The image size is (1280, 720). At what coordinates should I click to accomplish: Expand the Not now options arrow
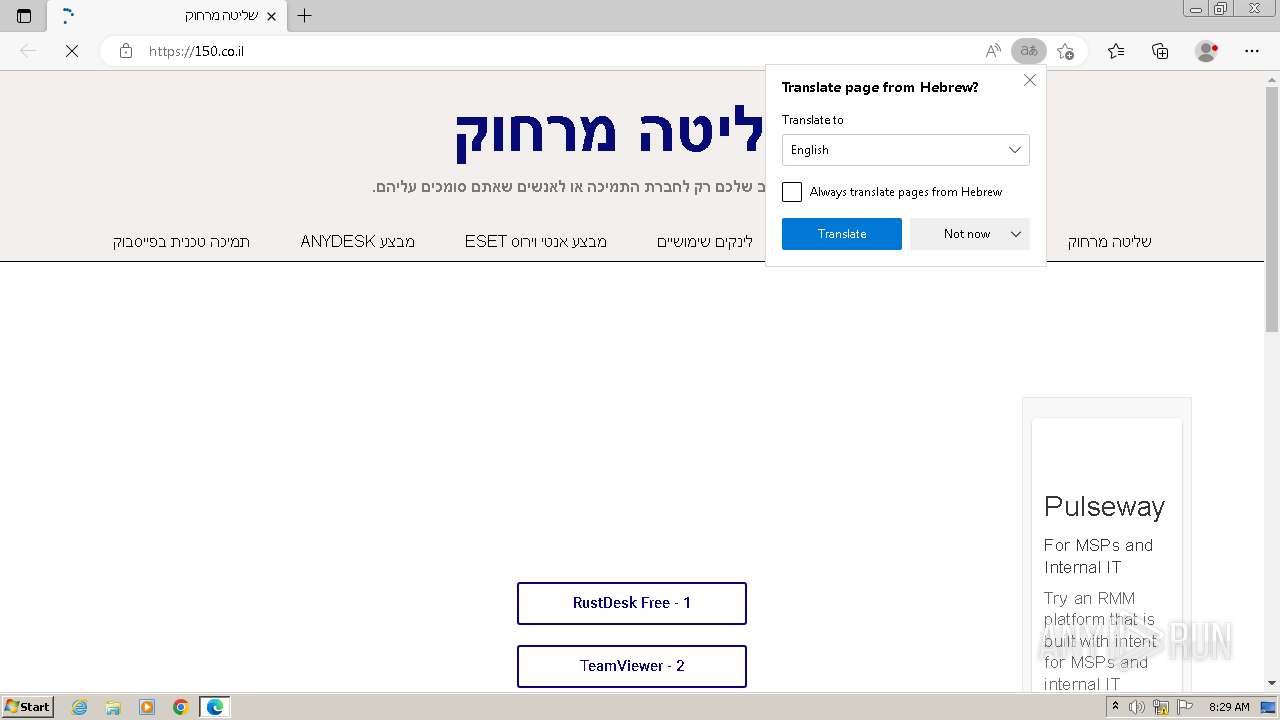coord(1016,234)
